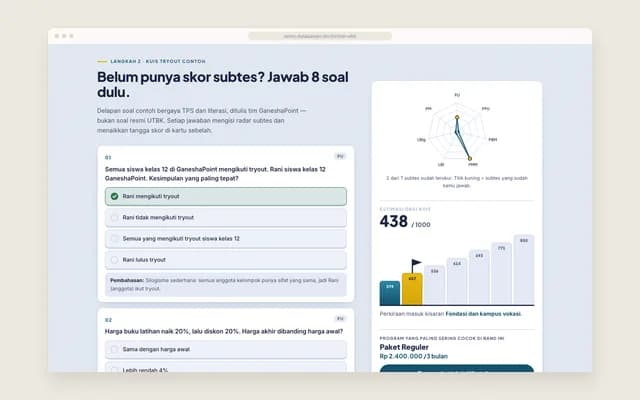Select the 'Lebih rendah 4%' answer
640x400 pixels.
pyautogui.click(x=226, y=367)
